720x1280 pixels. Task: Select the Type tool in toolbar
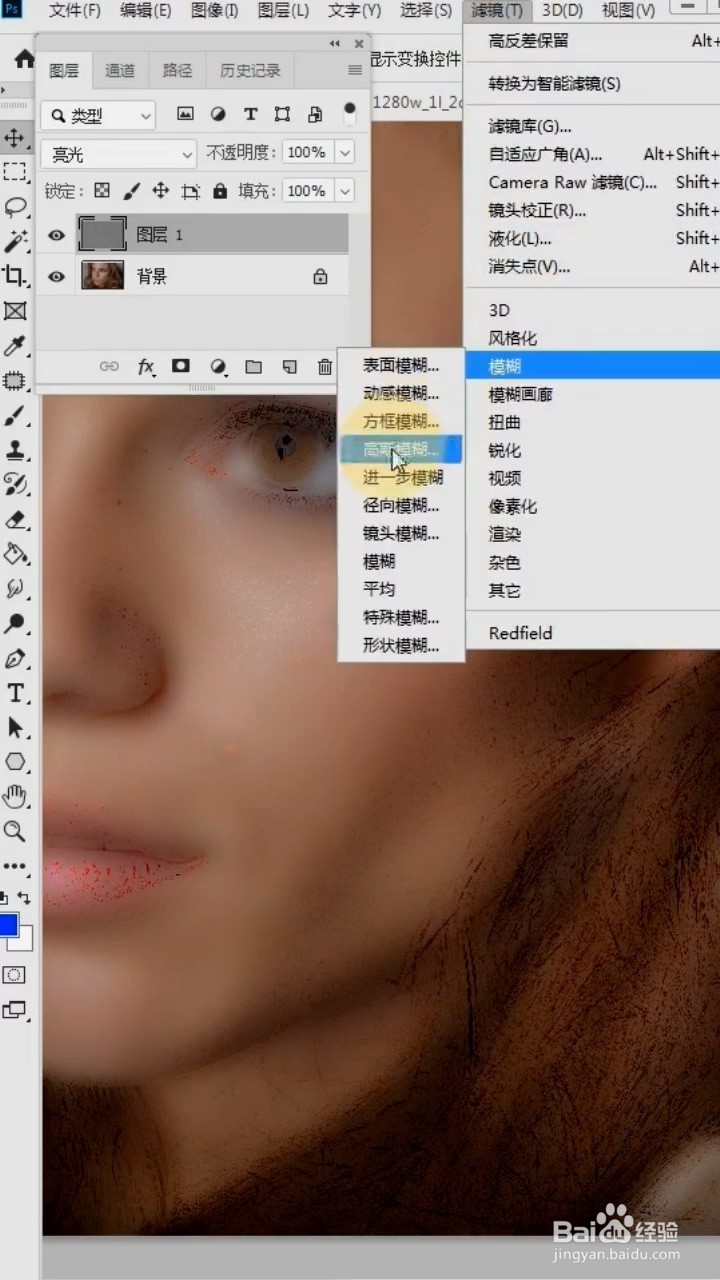click(14, 693)
